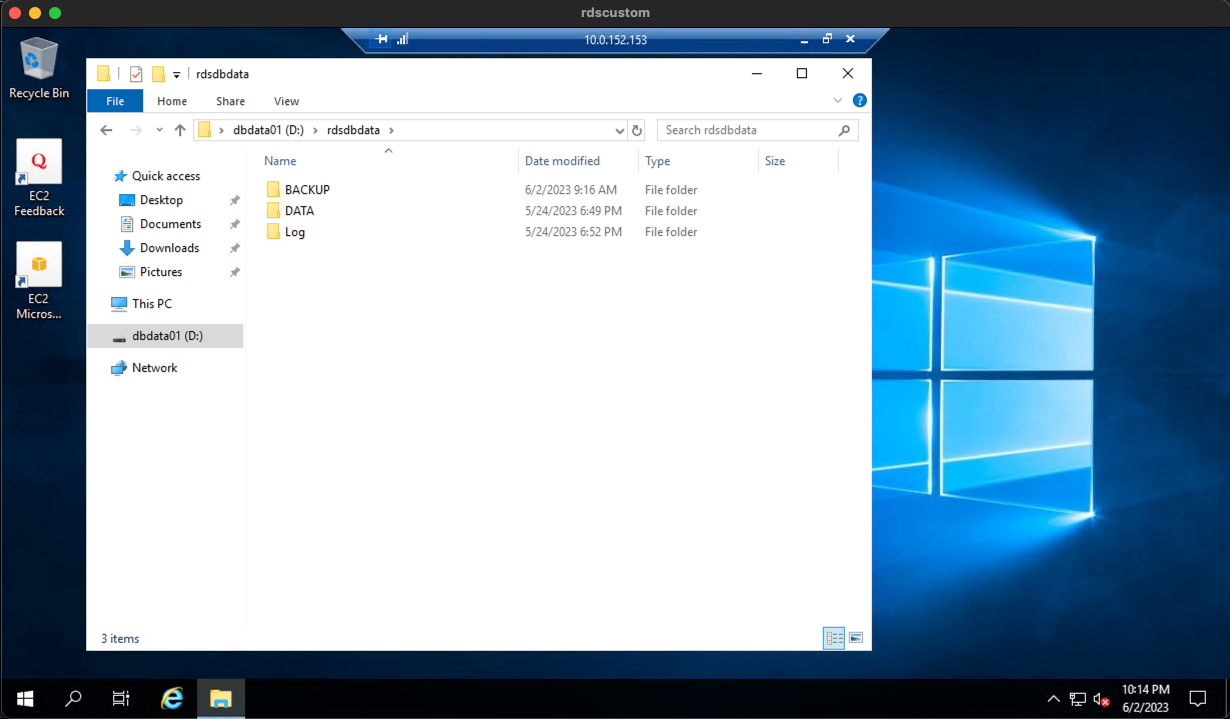Click the Properties icon in quick access toolbar
1230x719 pixels.
coord(136,74)
